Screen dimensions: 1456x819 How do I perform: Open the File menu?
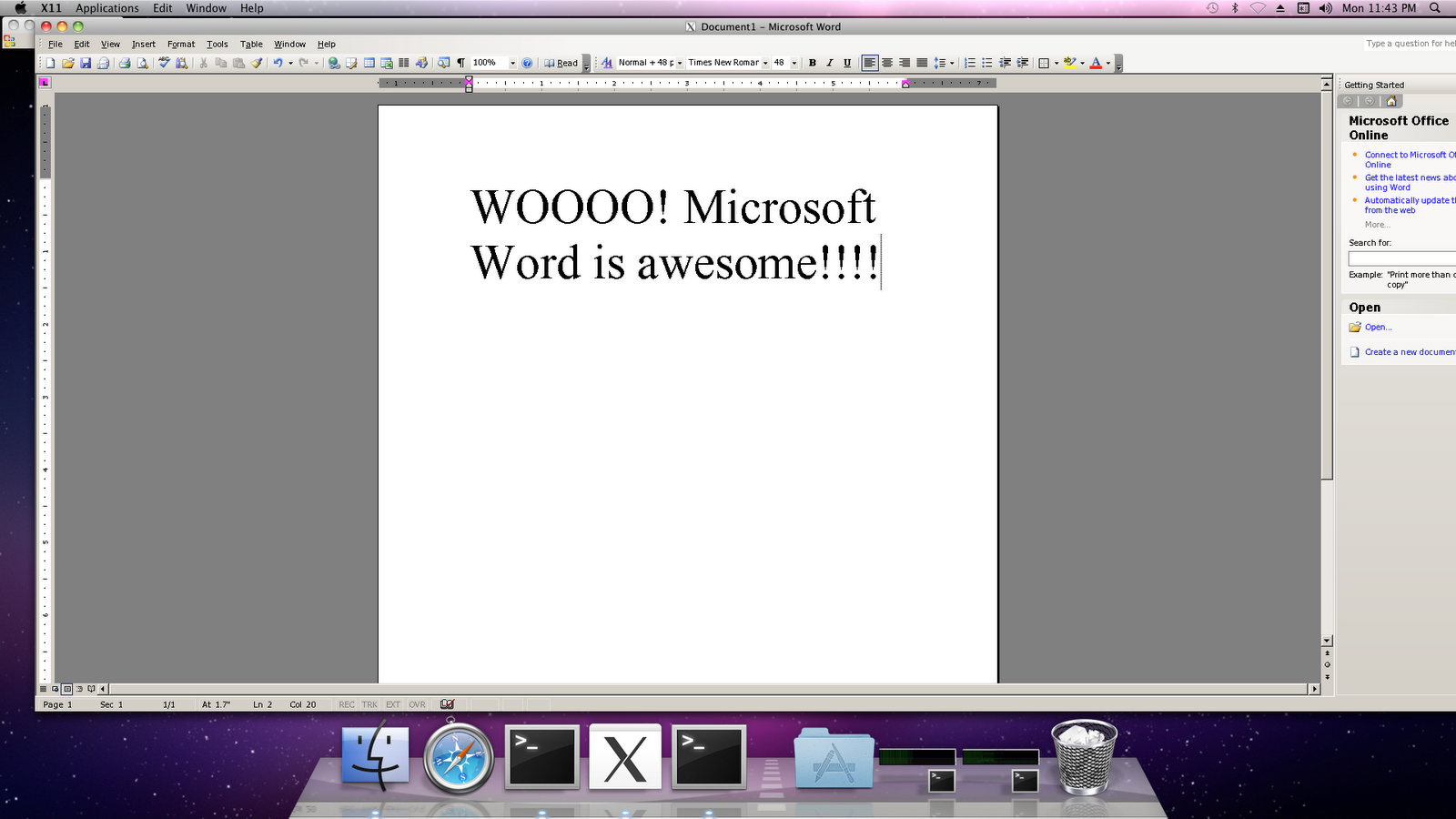(56, 44)
